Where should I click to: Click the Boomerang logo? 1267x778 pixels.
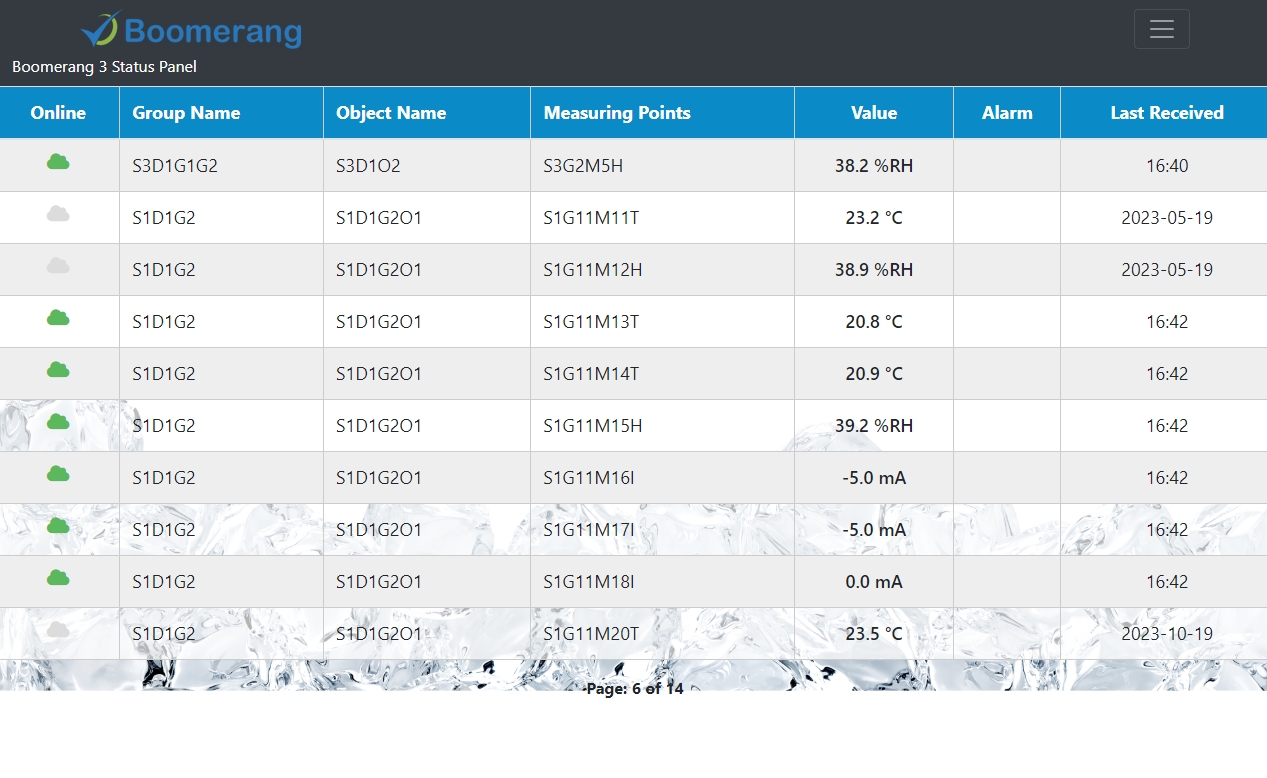pos(191,30)
